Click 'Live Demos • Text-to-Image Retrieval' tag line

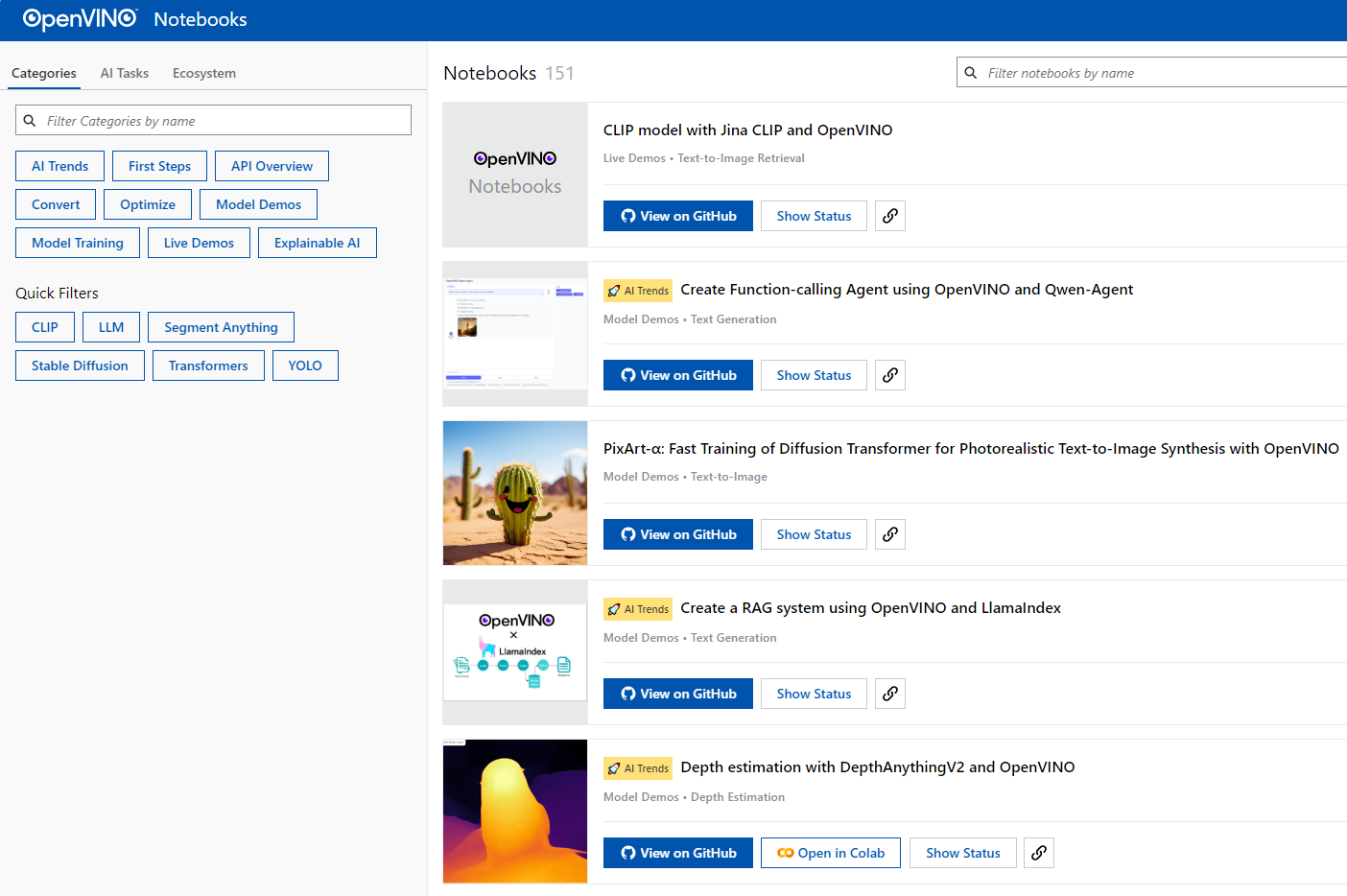tap(704, 158)
